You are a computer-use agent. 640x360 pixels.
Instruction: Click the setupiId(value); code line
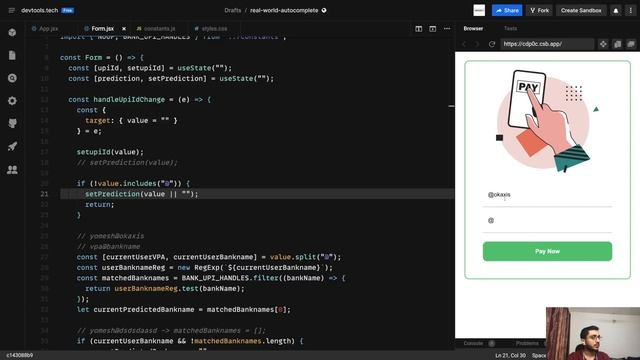(x=110, y=152)
